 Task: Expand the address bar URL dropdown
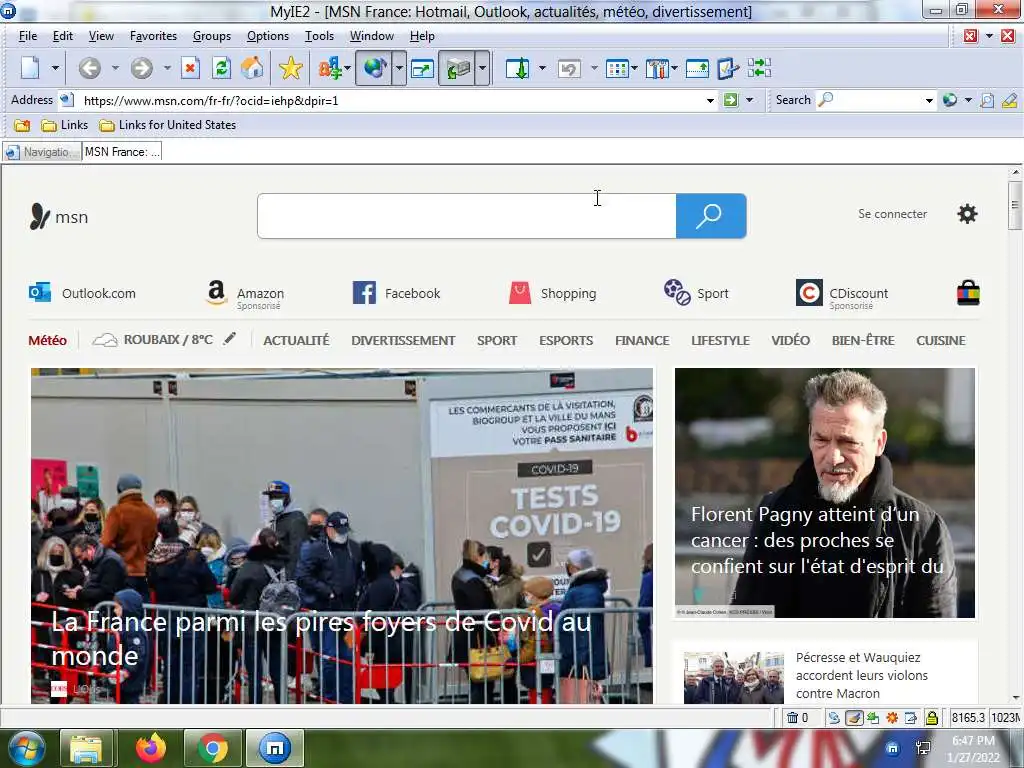coord(711,101)
